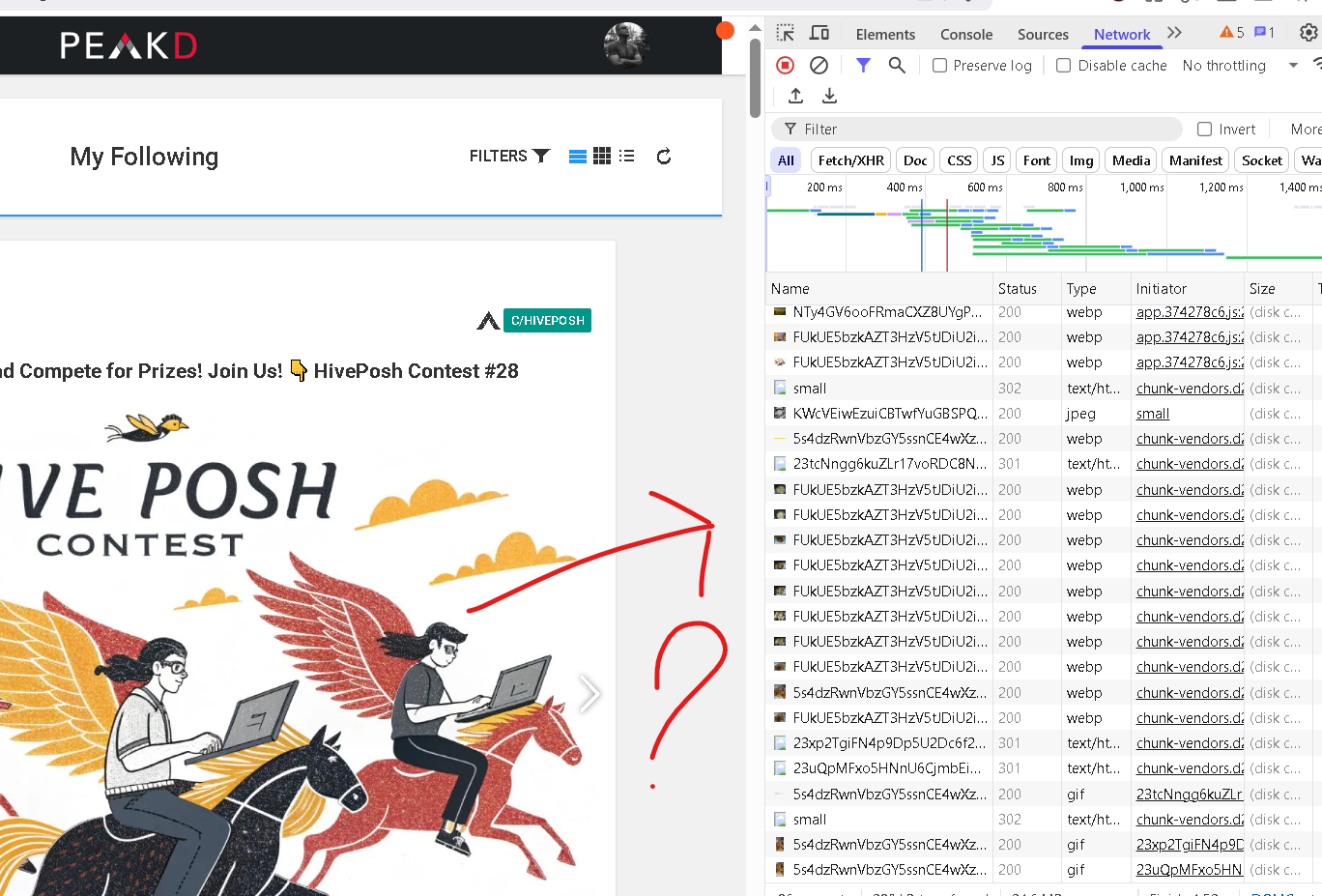
Task: Open the network search magnifier
Action: [897, 65]
